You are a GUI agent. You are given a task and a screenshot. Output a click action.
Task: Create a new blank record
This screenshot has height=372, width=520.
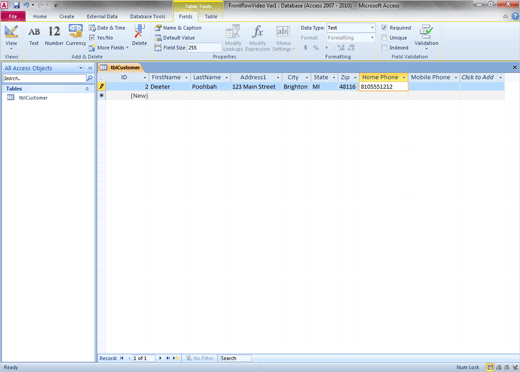point(176,358)
